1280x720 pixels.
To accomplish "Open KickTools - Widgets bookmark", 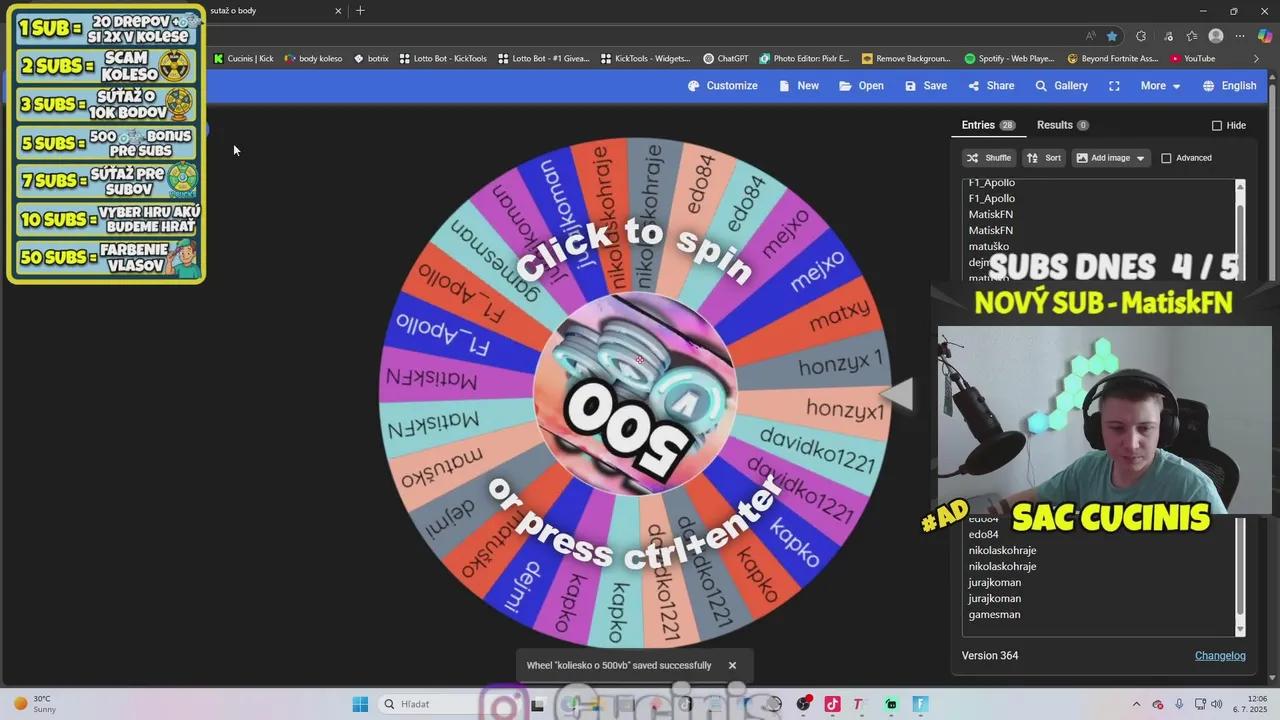I will point(645,59).
